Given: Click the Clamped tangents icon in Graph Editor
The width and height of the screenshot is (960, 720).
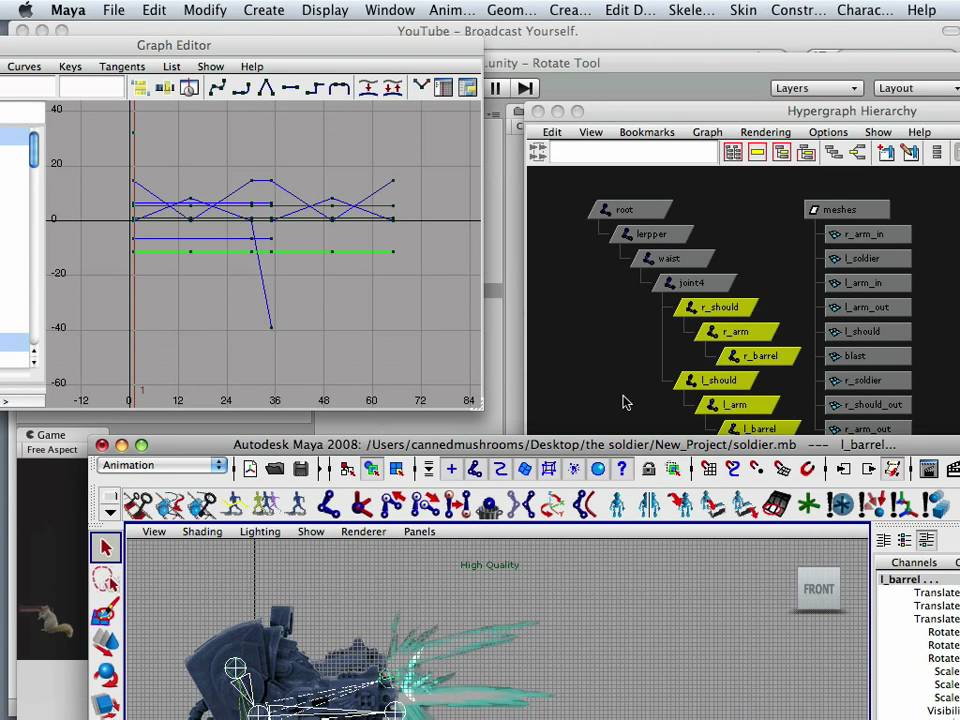Looking at the screenshot, I should pos(242,88).
